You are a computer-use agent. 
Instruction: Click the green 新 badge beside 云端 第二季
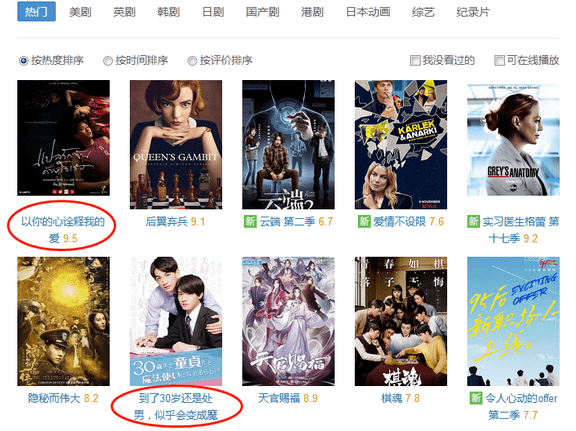[x=250, y=222]
